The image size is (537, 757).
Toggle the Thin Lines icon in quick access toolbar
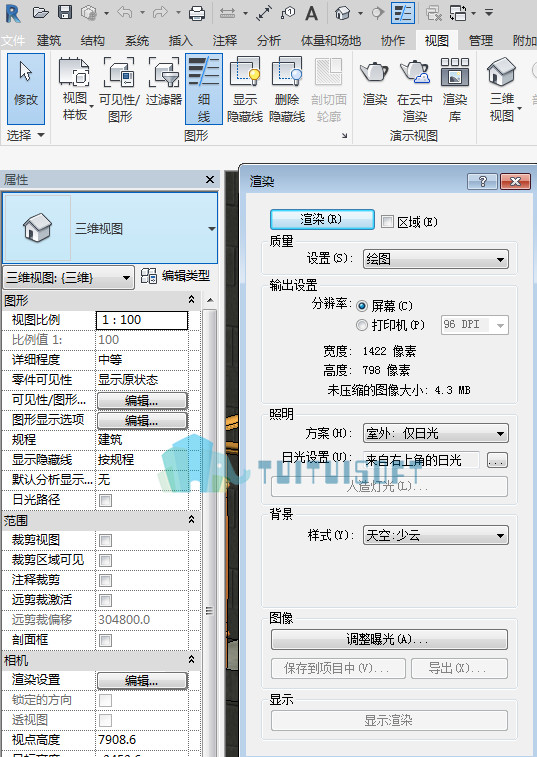pyautogui.click(x=403, y=13)
